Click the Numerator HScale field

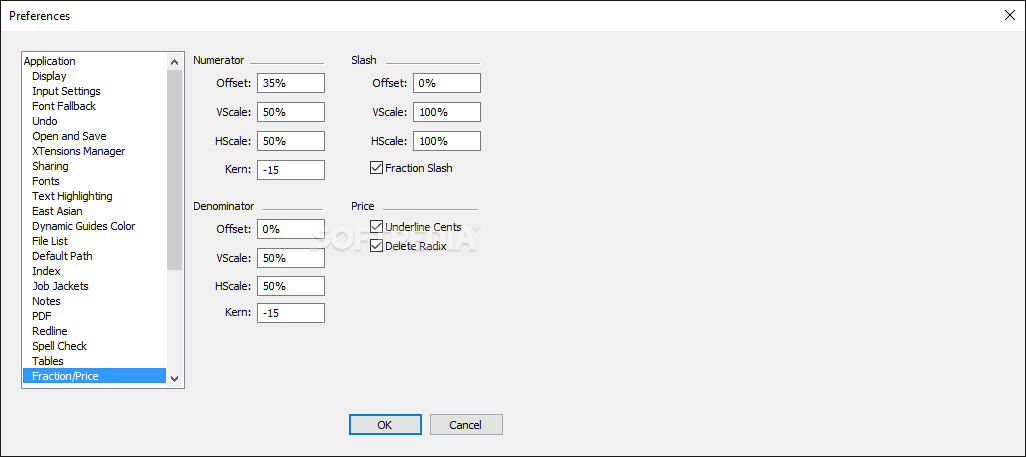(291, 141)
